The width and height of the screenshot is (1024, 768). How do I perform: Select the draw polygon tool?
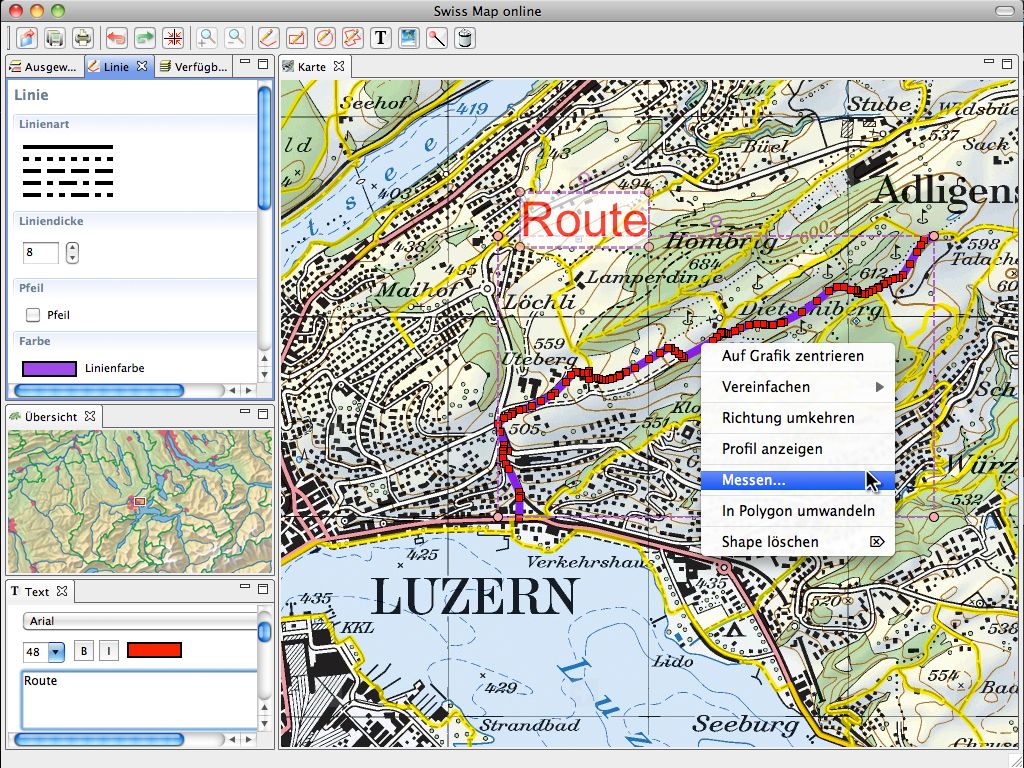coord(353,38)
